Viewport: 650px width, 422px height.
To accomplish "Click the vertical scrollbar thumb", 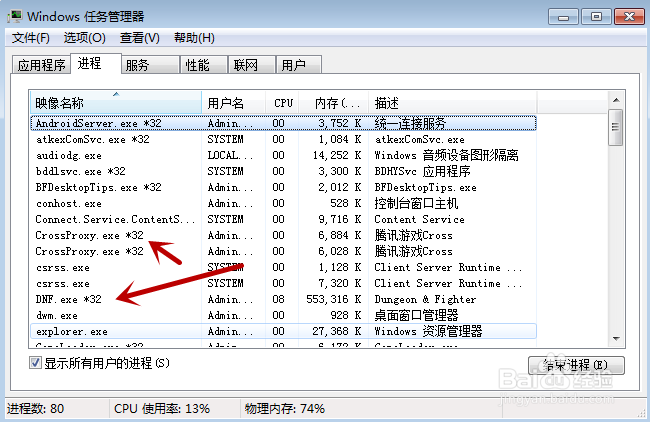I will click(x=616, y=128).
